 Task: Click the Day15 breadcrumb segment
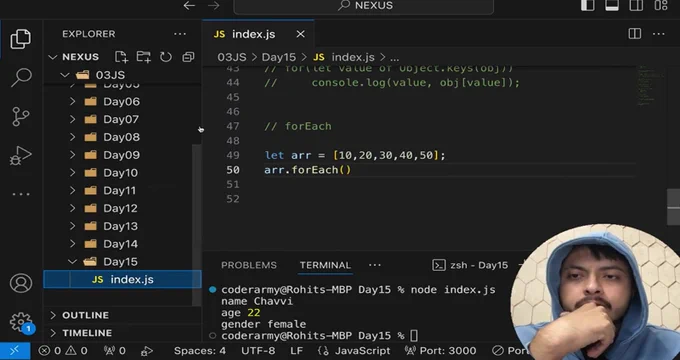coord(278,57)
